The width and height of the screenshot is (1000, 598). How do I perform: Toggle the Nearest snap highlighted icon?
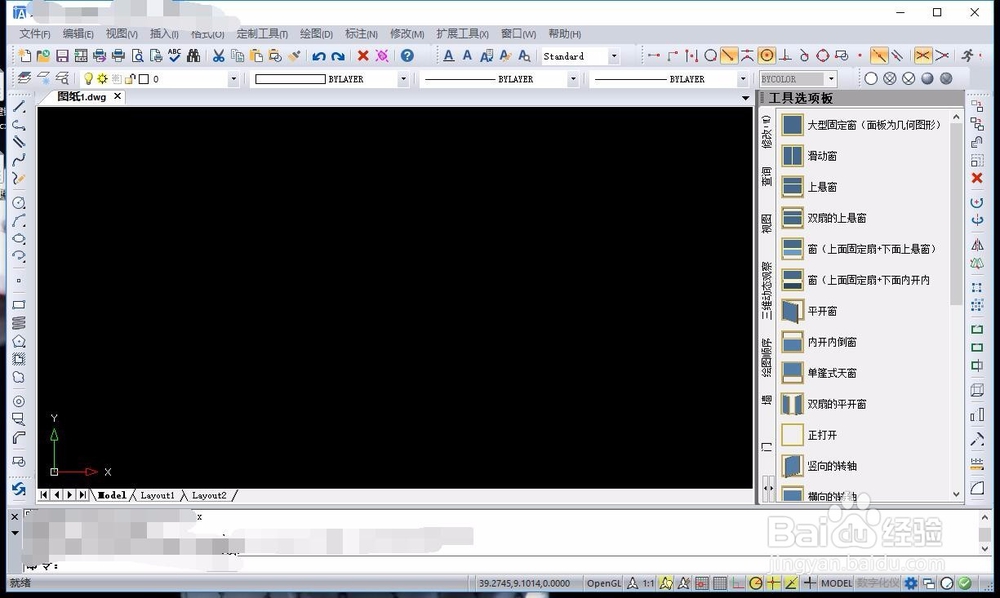pos(879,56)
